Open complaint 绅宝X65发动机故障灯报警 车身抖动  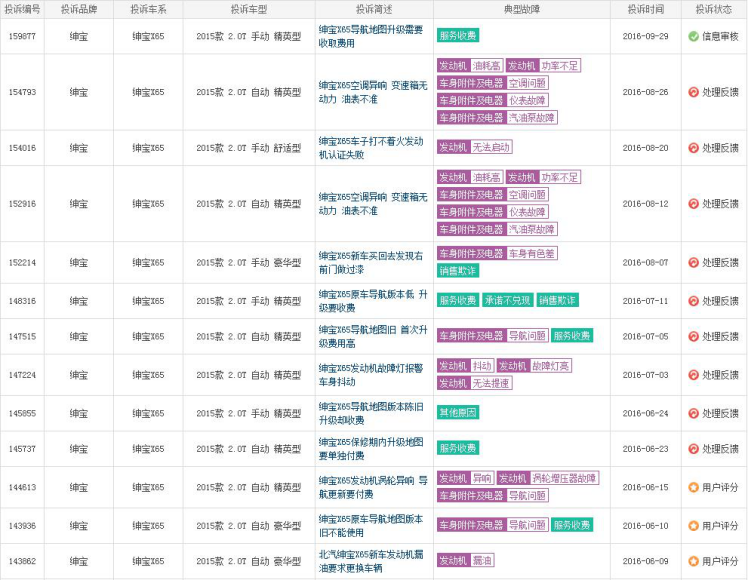(371, 375)
